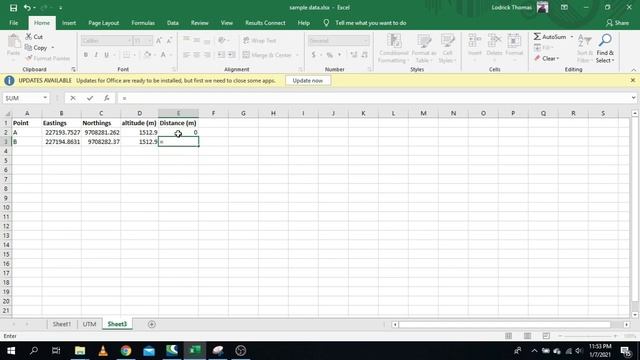
Task: Click the AutoSum sigma icon
Action: click(x=537, y=37)
